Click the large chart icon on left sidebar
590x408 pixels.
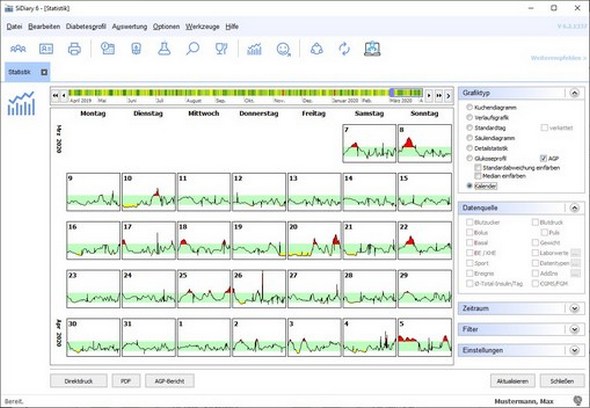pos(21,104)
